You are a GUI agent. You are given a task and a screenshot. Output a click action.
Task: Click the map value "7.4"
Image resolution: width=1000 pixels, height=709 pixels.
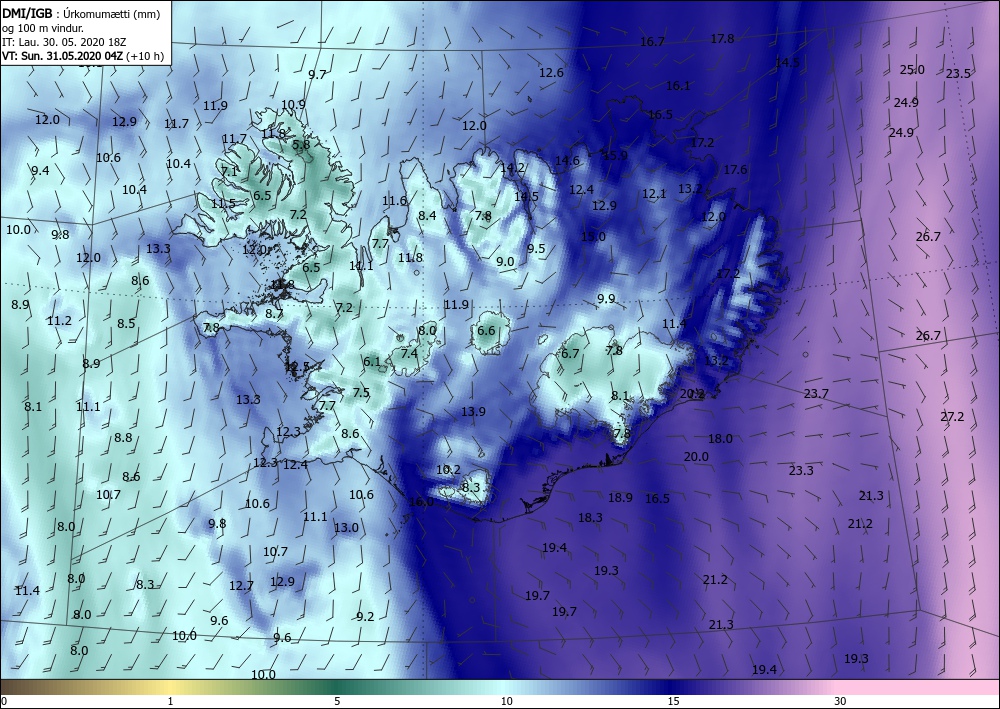pos(409,353)
